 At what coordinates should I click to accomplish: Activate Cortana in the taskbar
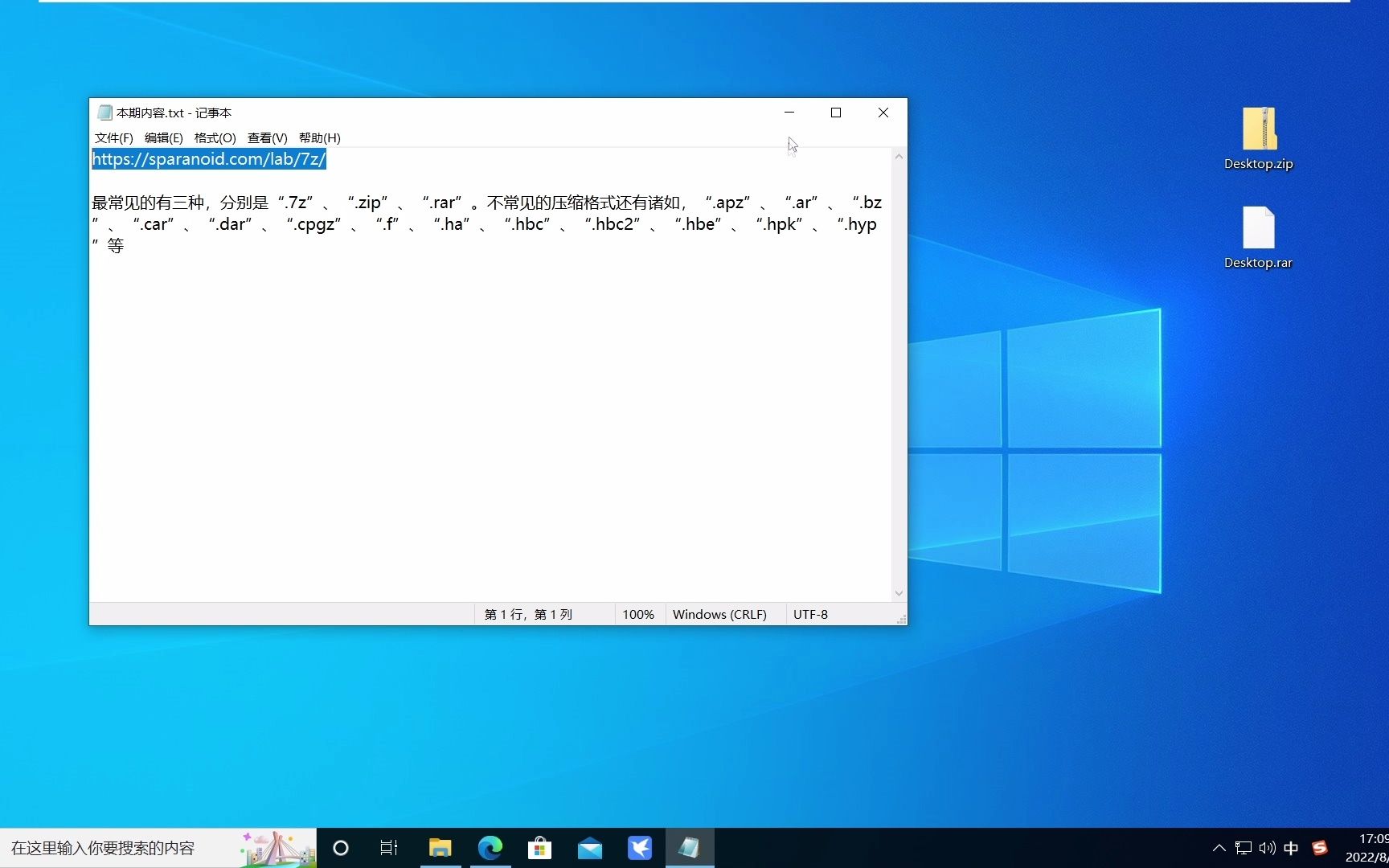tap(340, 848)
